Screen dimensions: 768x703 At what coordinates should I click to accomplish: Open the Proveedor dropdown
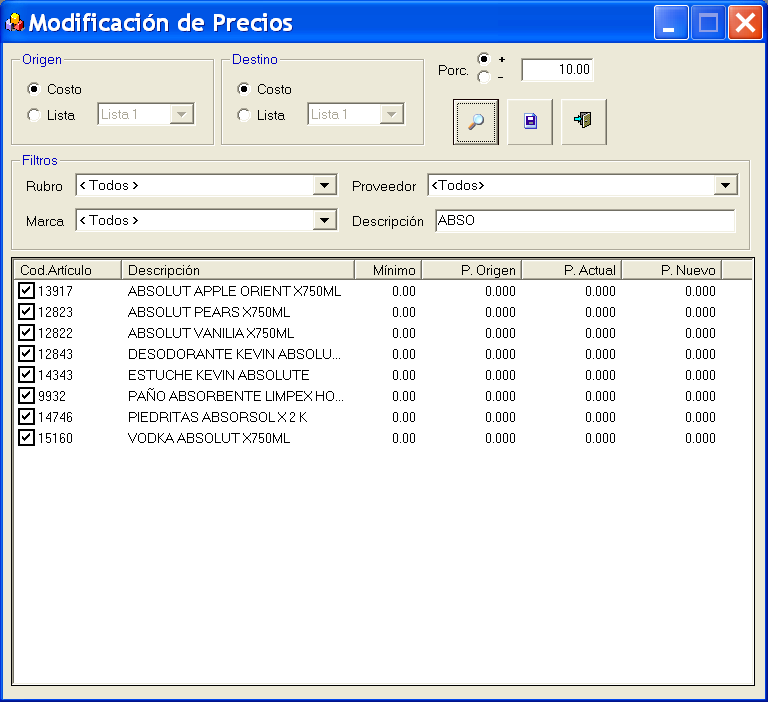[x=725, y=186]
